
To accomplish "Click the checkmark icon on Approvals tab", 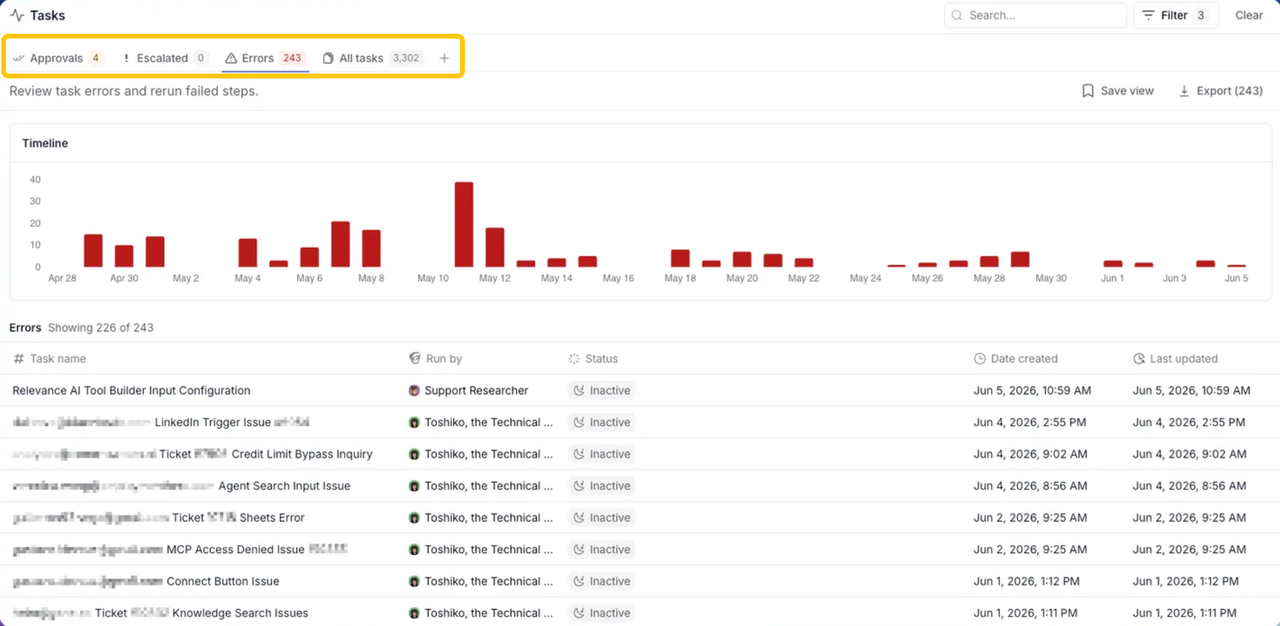I will click(x=18, y=58).
